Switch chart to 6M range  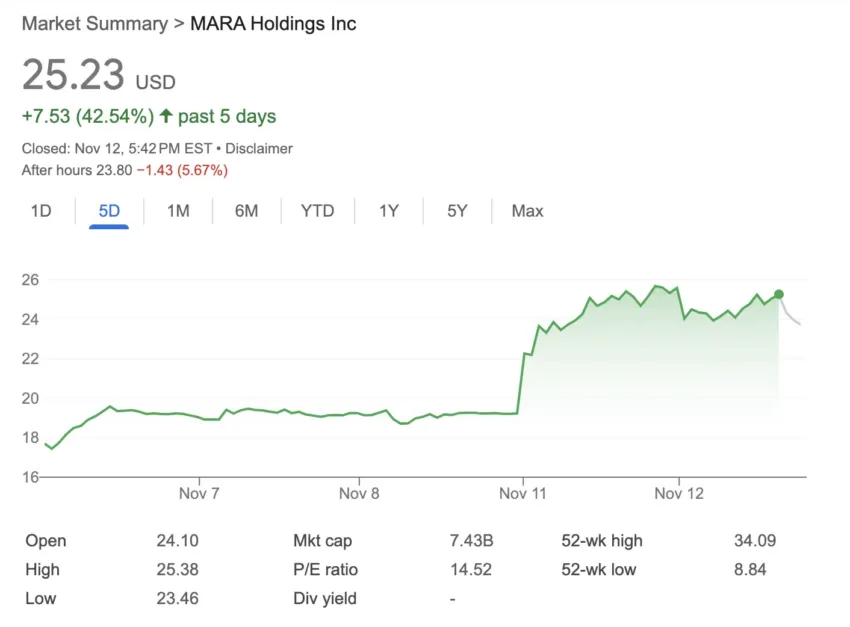[246, 211]
